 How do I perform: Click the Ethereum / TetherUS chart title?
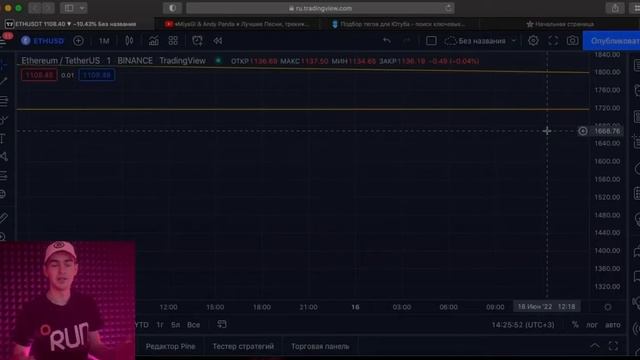pos(60,61)
